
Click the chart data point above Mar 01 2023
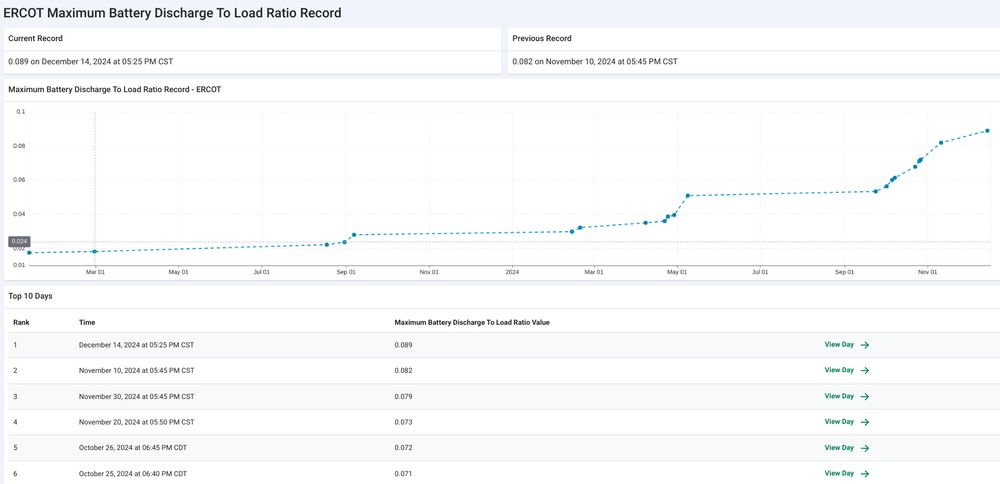point(95,251)
